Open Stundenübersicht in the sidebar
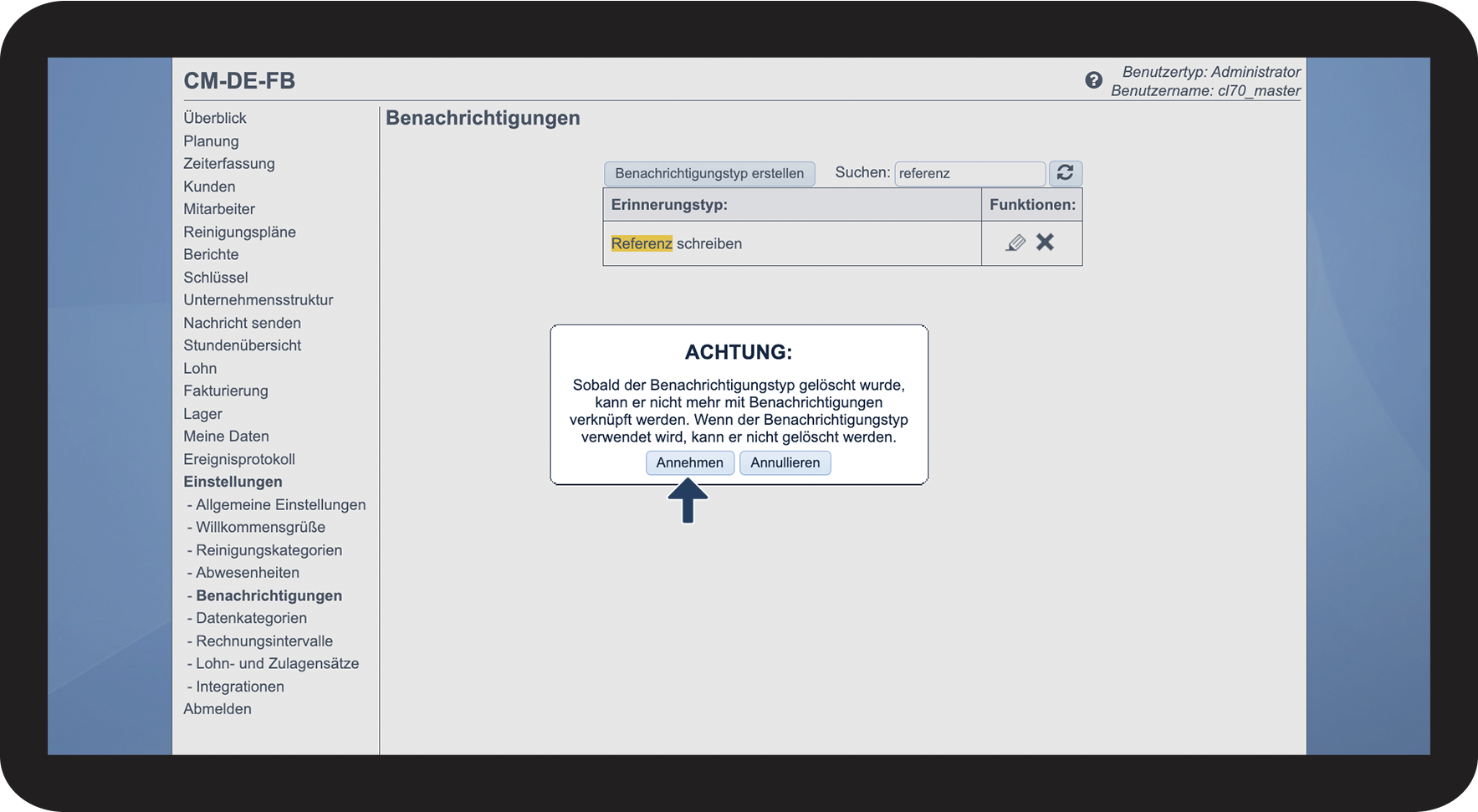This screenshot has width=1478, height=812. [x=243, y=345]
